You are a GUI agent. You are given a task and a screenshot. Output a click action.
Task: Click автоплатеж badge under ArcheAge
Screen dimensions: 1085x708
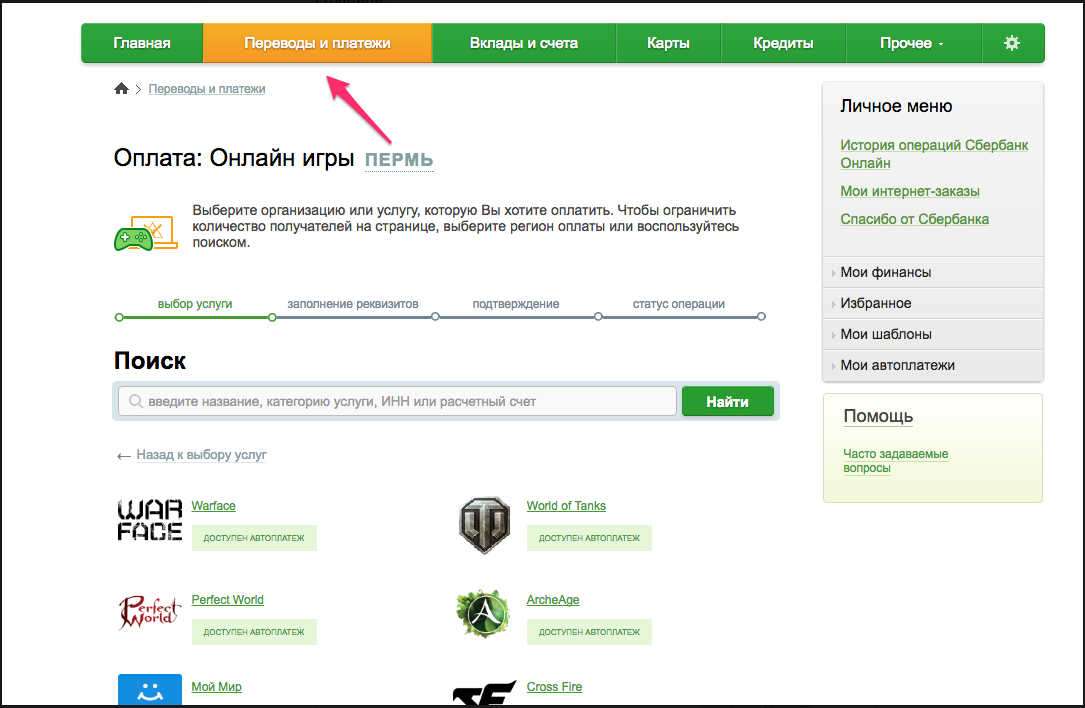click(589, 632)
